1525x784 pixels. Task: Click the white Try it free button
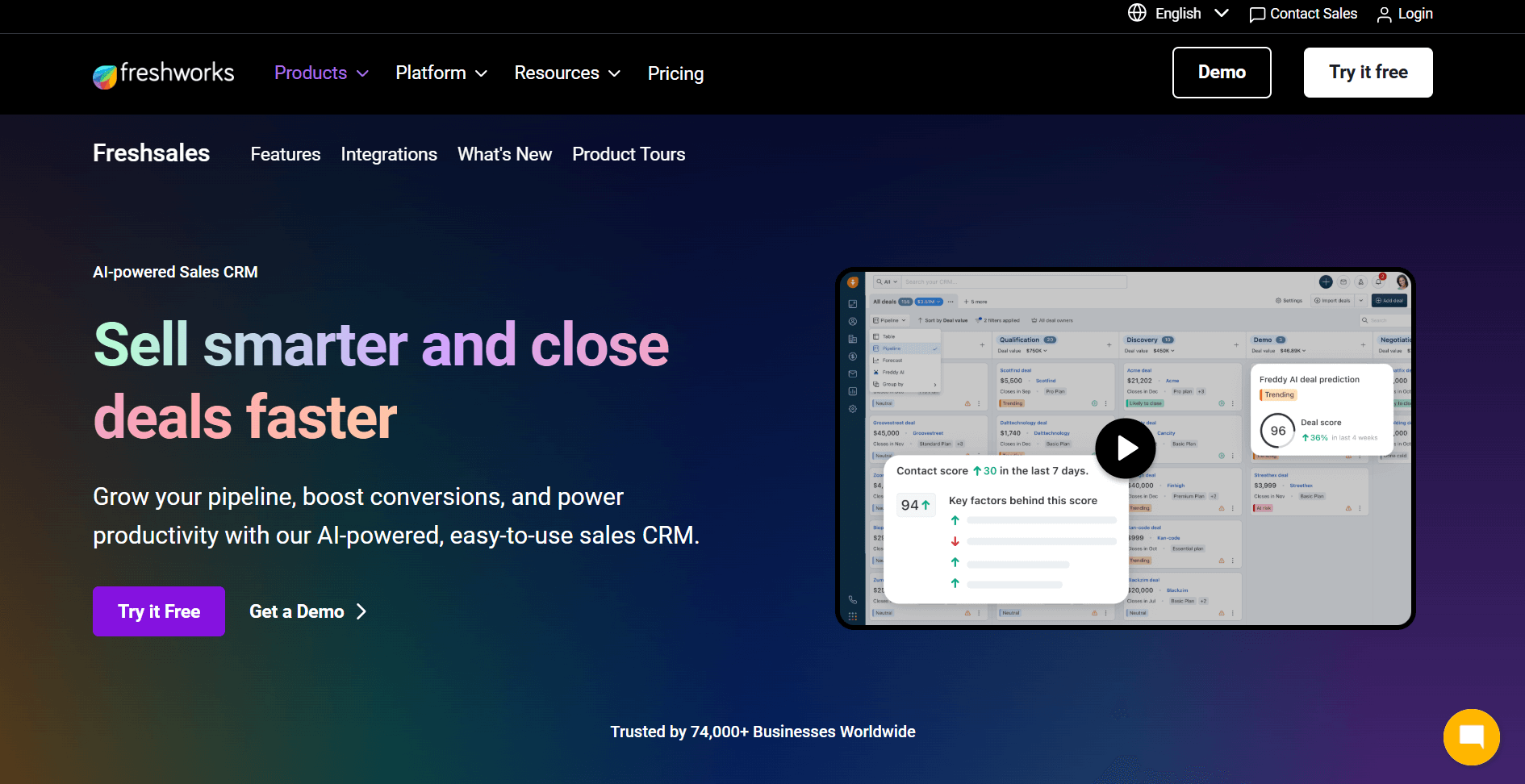(1368, 73)
